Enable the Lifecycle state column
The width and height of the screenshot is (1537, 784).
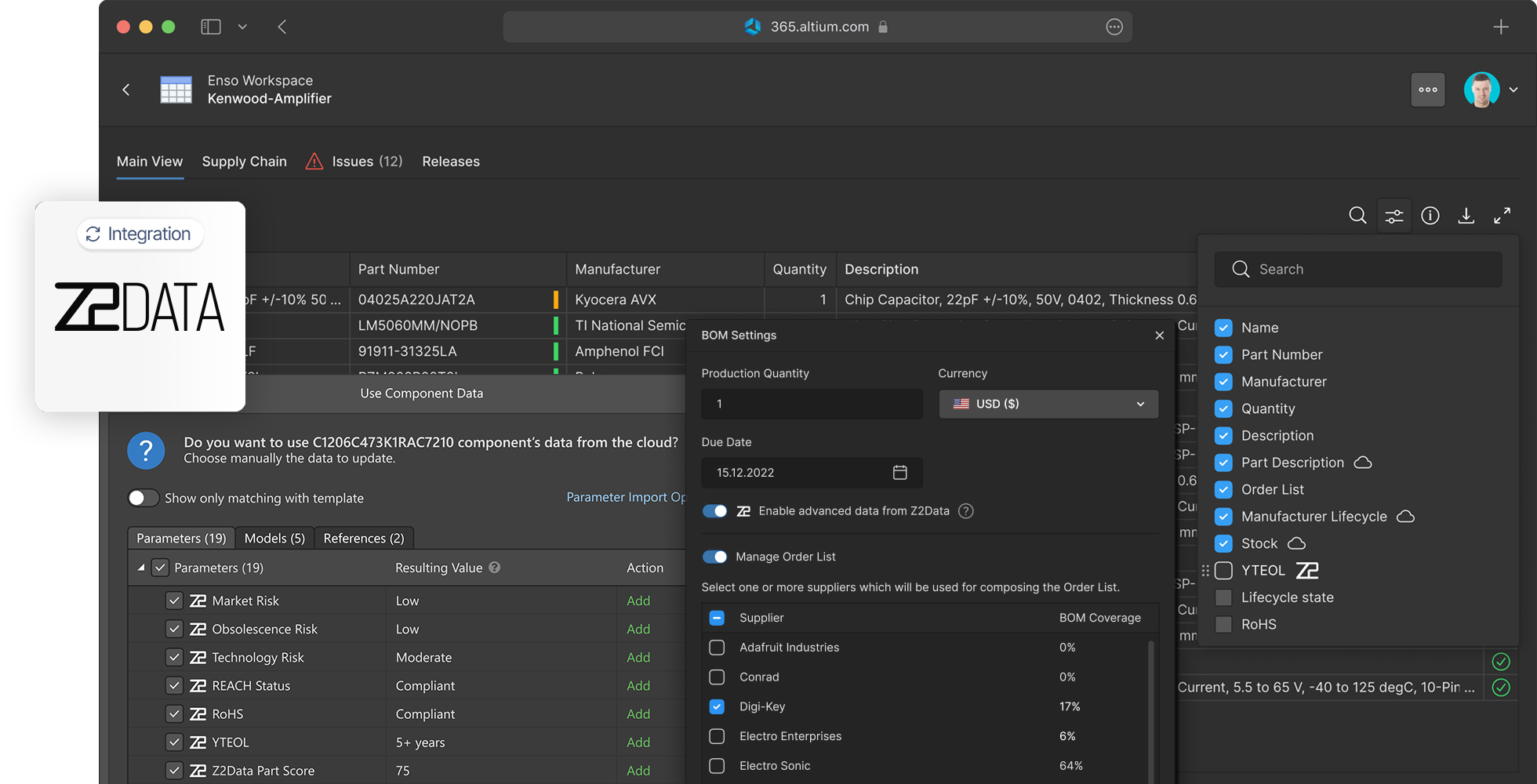[x=1223, y=597]
